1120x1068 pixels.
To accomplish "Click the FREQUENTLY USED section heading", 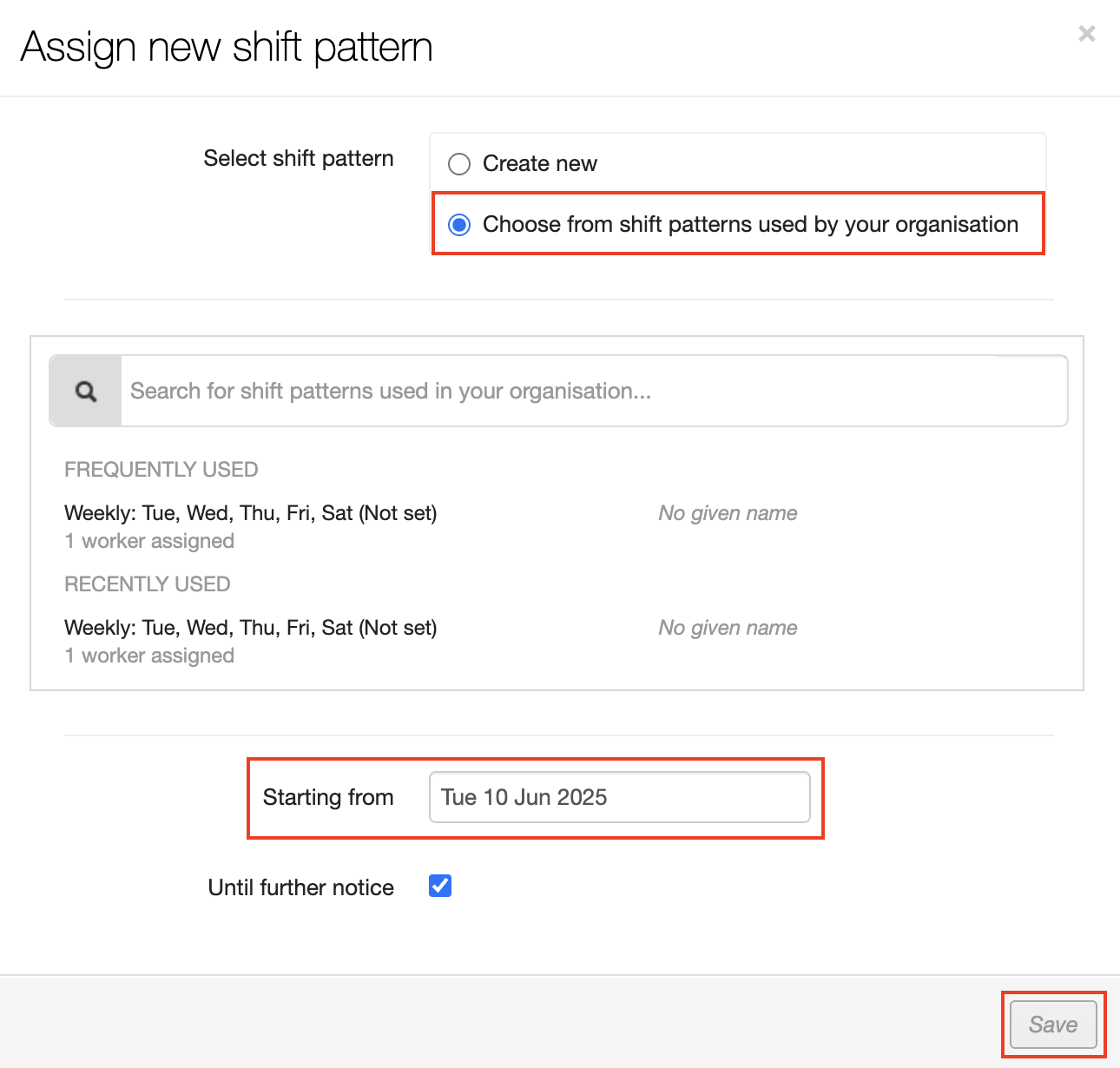I will tap(161, 470).
